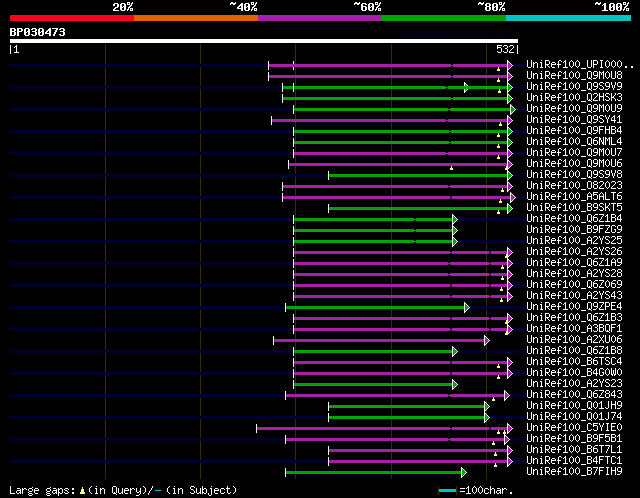Click the =100char. scale label

pos(486,490)
